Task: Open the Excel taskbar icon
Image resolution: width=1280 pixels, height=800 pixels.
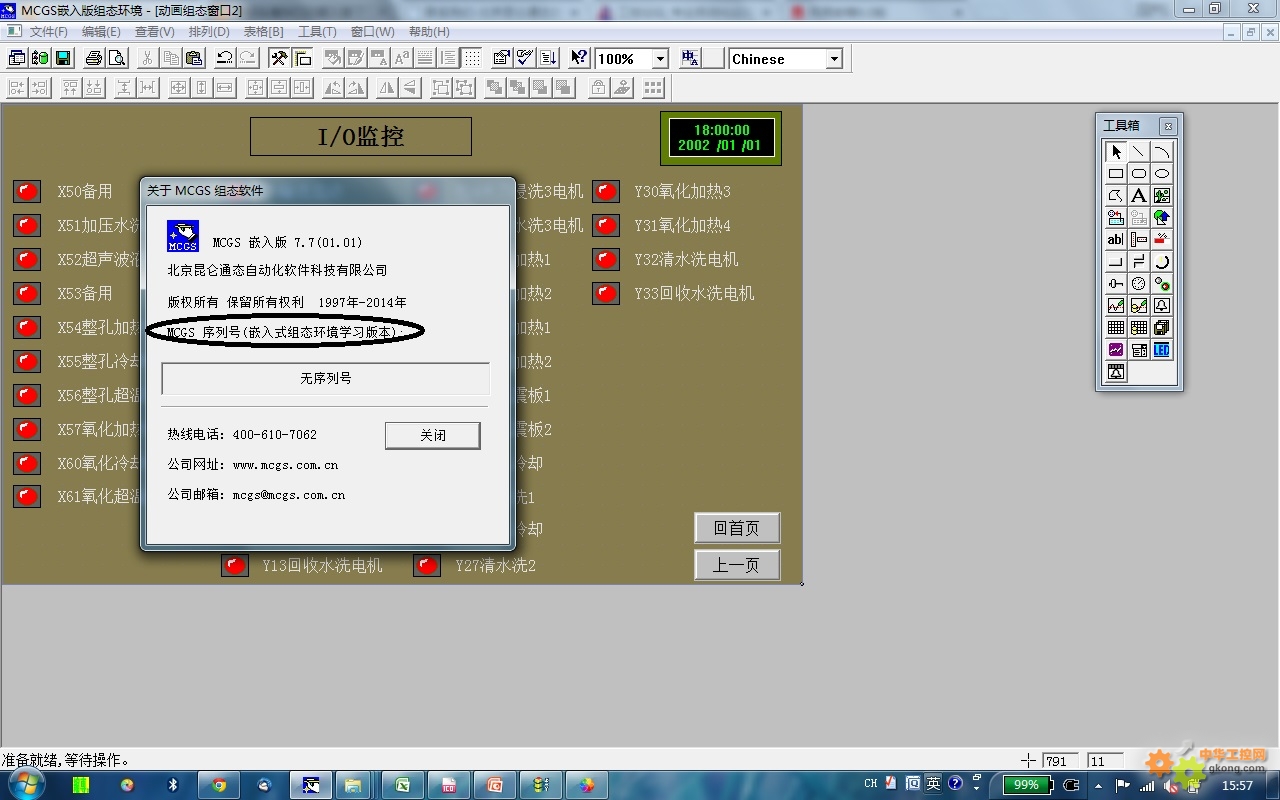Action: [x=402, y=785]
